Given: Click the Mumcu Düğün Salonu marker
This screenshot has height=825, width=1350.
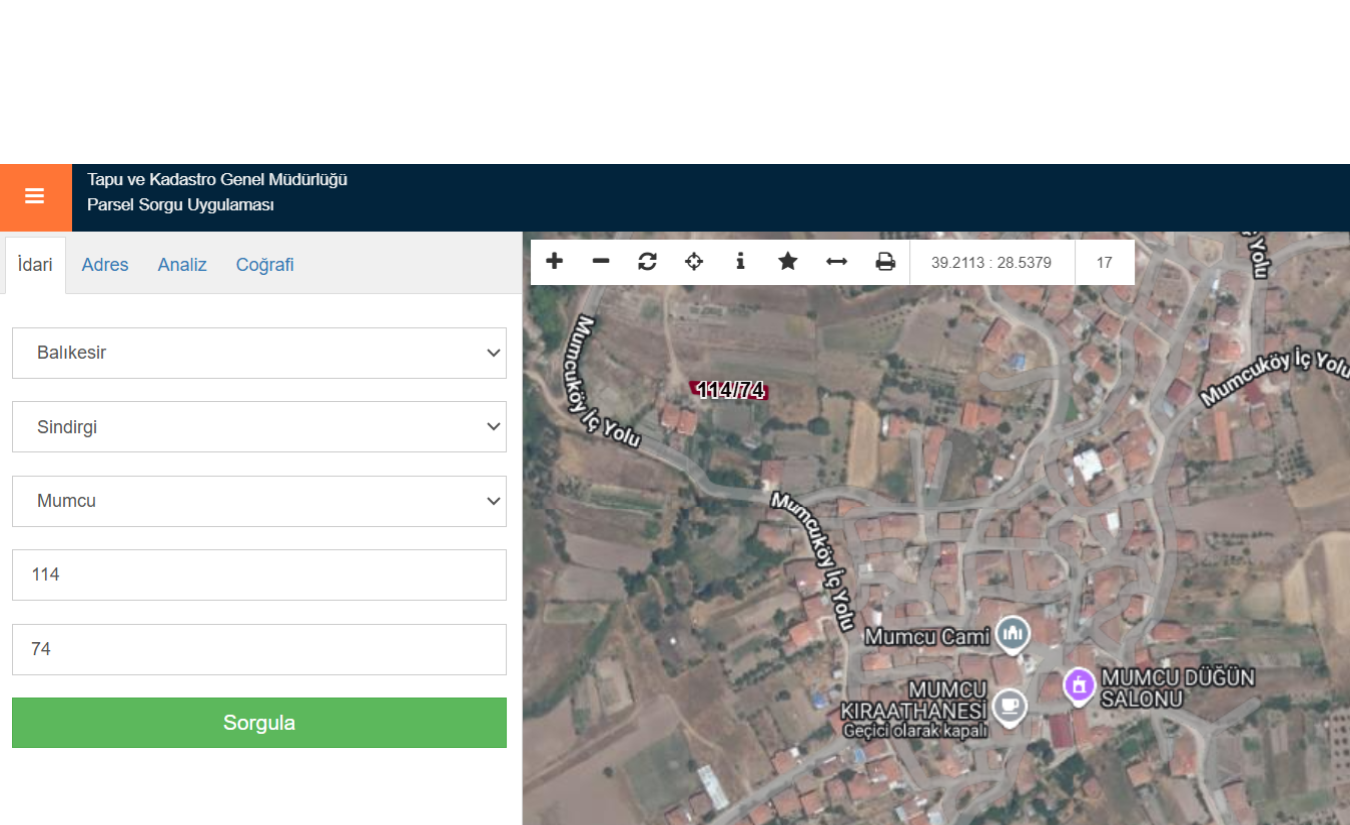Looking at the screenshot, I should pyautogui.click(x=1078, y=686).
